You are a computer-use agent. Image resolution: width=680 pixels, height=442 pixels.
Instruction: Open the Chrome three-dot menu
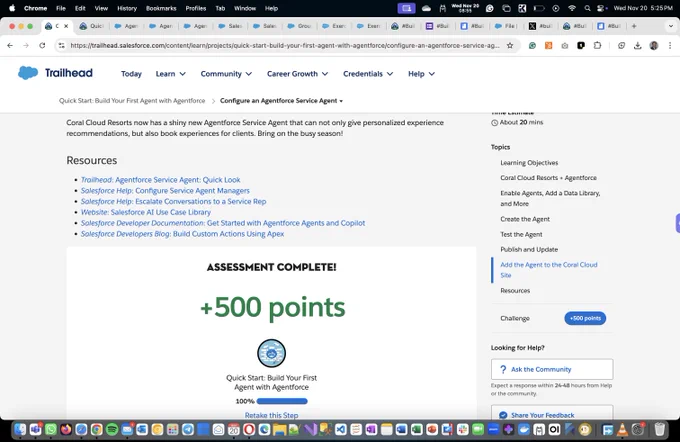(x=670, y=46)
